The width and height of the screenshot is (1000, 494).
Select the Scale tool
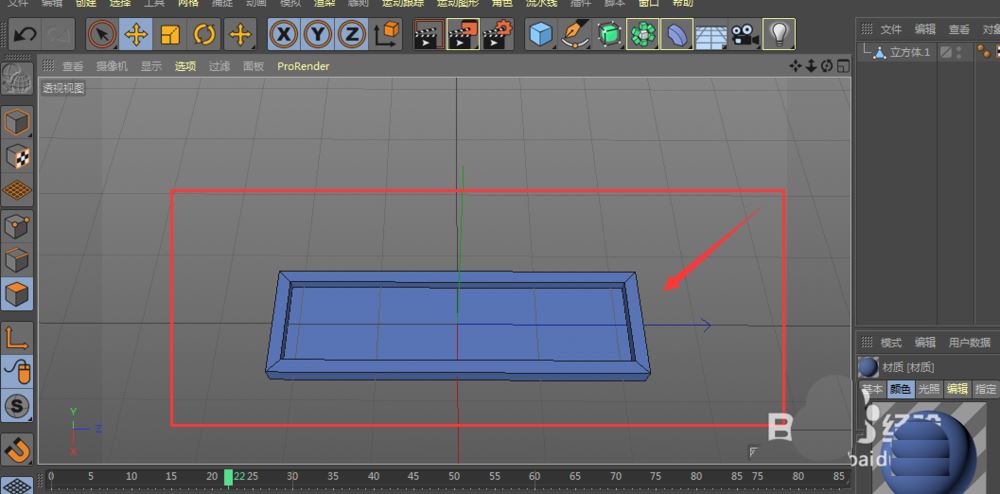[170, 34]
